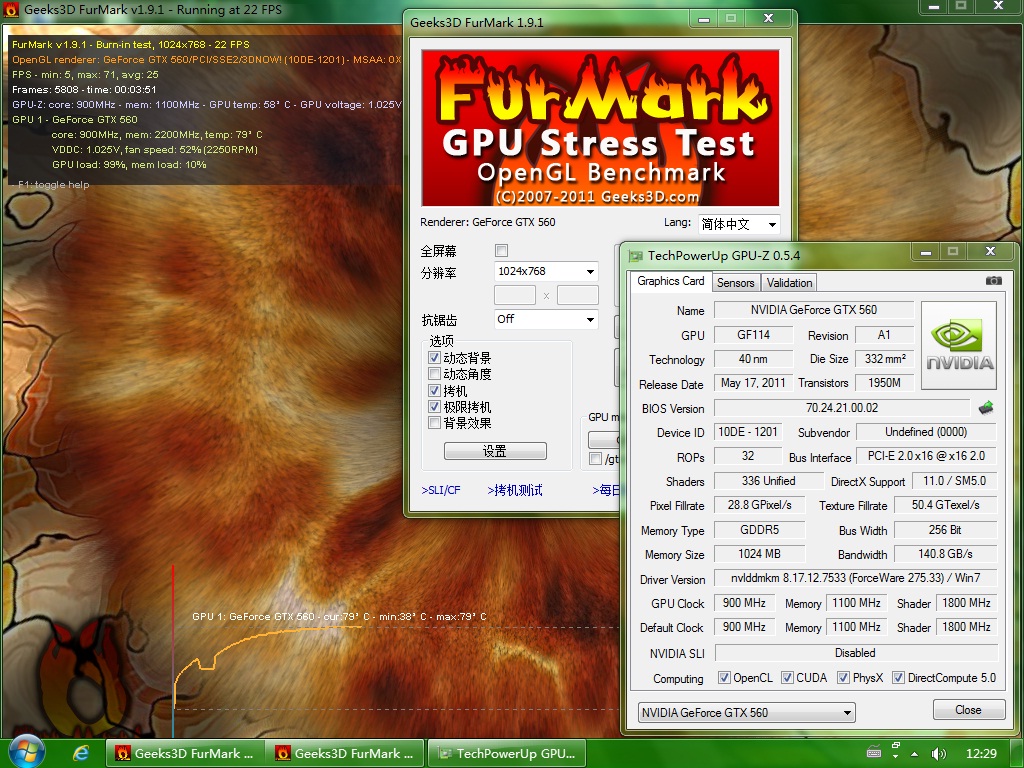The image size is (1024, 768).
Task: Expand the 抗锯齿 anti-aliasing dropdown
Action: 546,319
